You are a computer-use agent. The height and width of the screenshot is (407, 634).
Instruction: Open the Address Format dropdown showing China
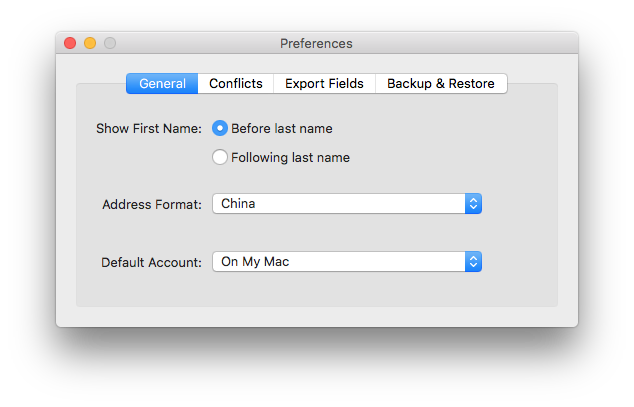click(347, 204)
